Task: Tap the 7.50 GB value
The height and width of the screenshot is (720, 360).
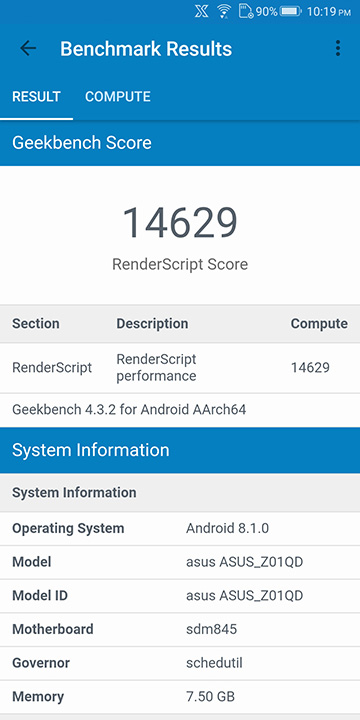Action: [x=210, y=697]
